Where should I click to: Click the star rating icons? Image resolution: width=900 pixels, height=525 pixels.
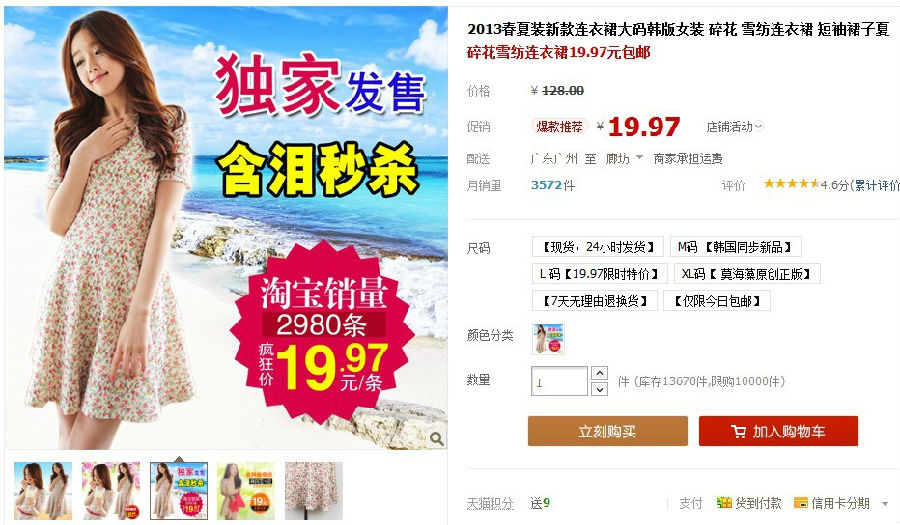791,184
